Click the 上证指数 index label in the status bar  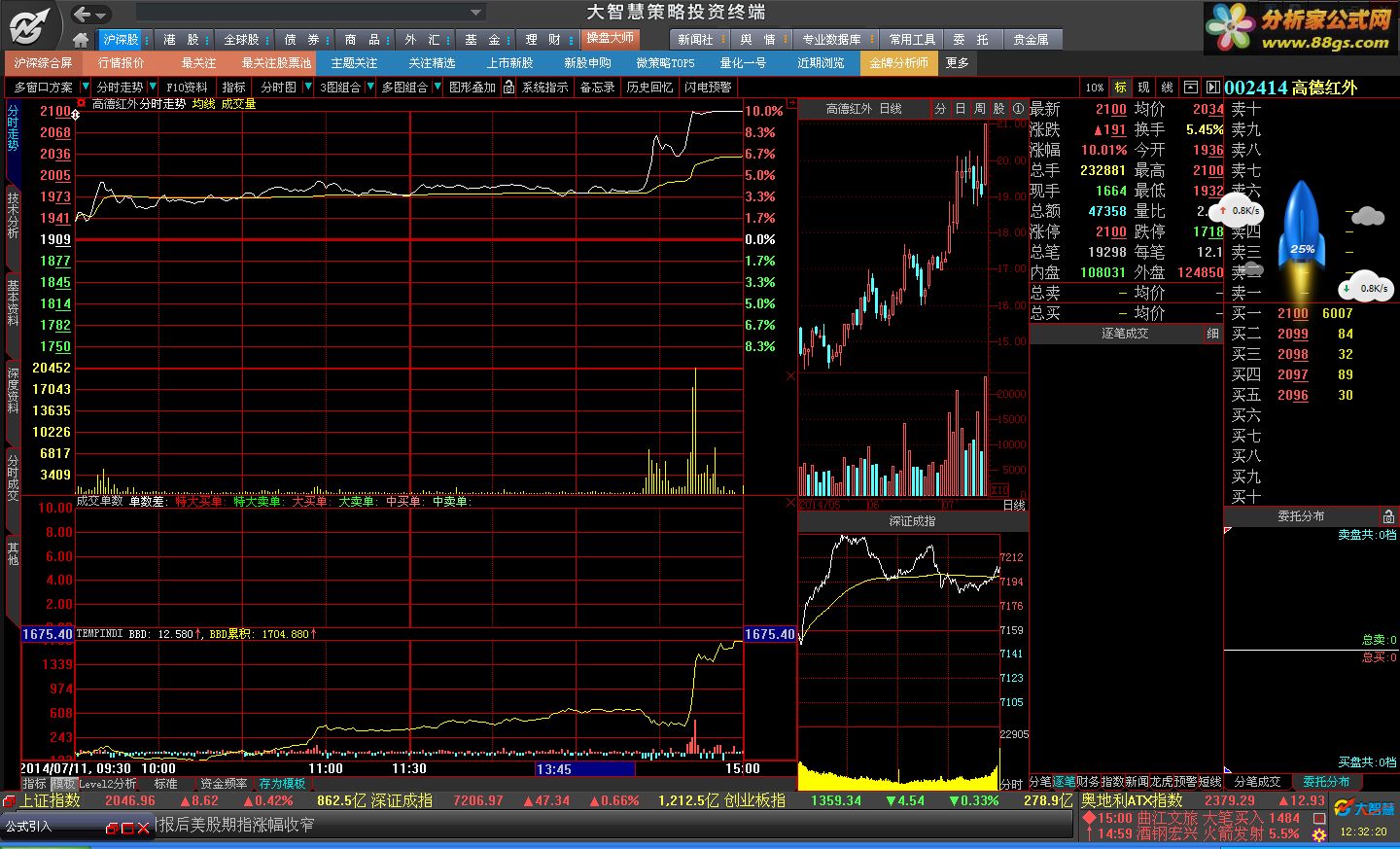(x=51, y=800)
